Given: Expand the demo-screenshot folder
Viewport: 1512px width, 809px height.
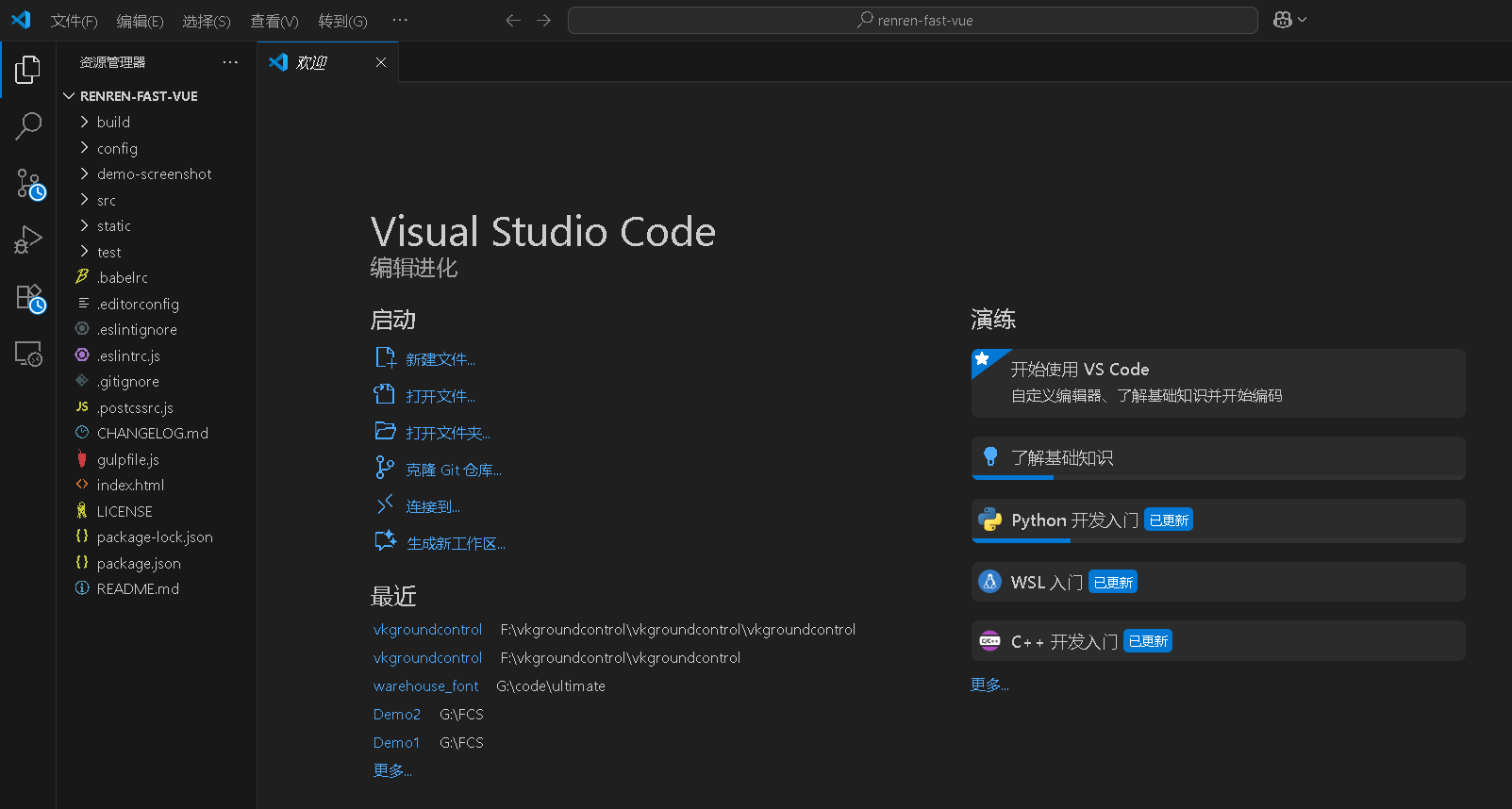Looking at the screenshot, I should point(85,173).
